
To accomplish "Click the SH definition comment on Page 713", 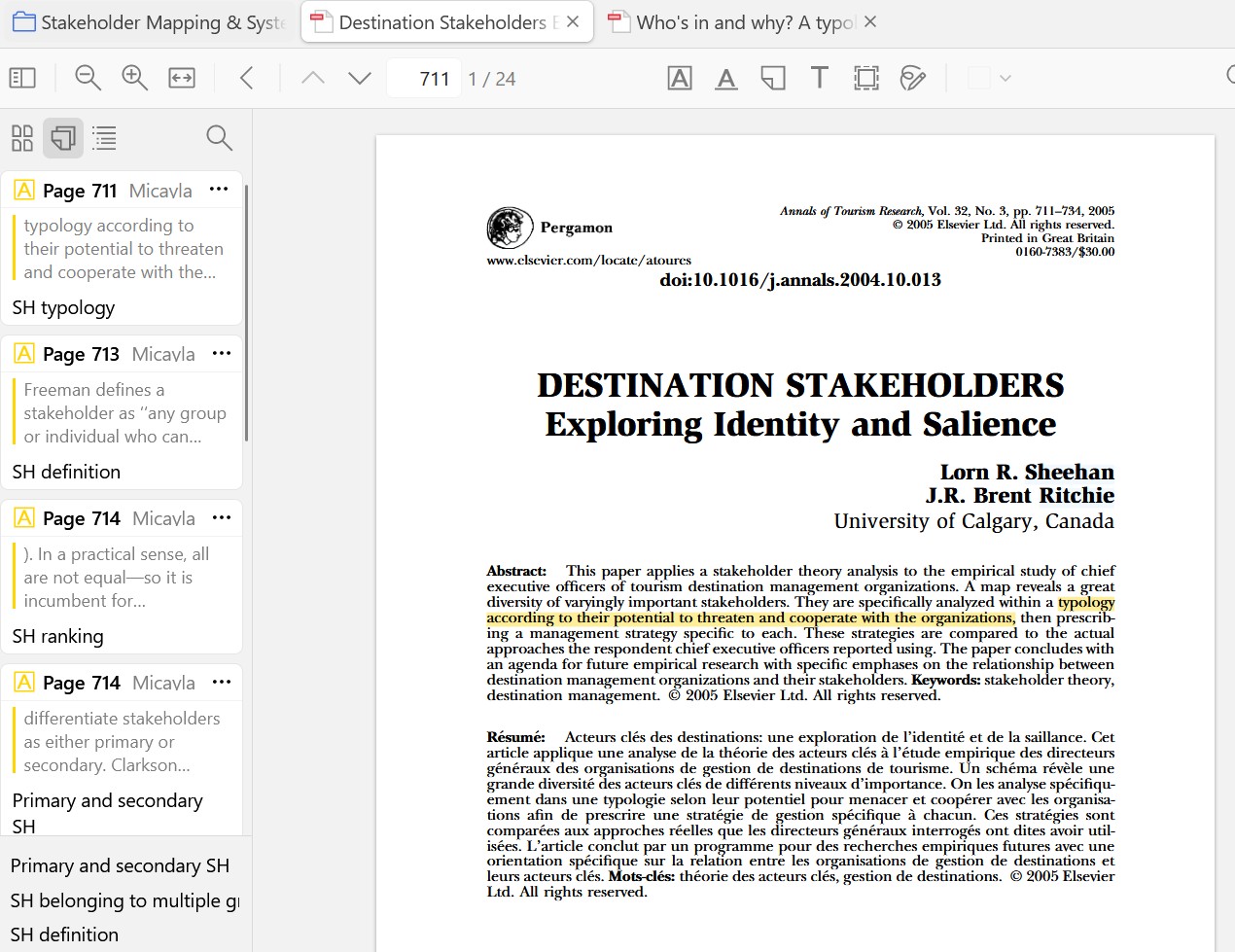I will pos(66,472).
